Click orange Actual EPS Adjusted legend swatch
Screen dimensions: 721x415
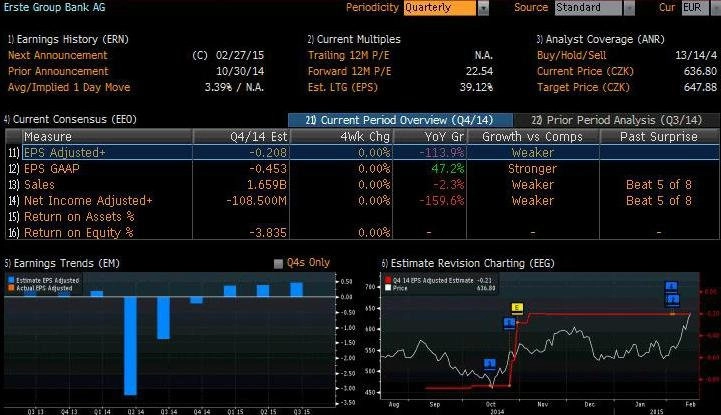[x=11, y=288]
